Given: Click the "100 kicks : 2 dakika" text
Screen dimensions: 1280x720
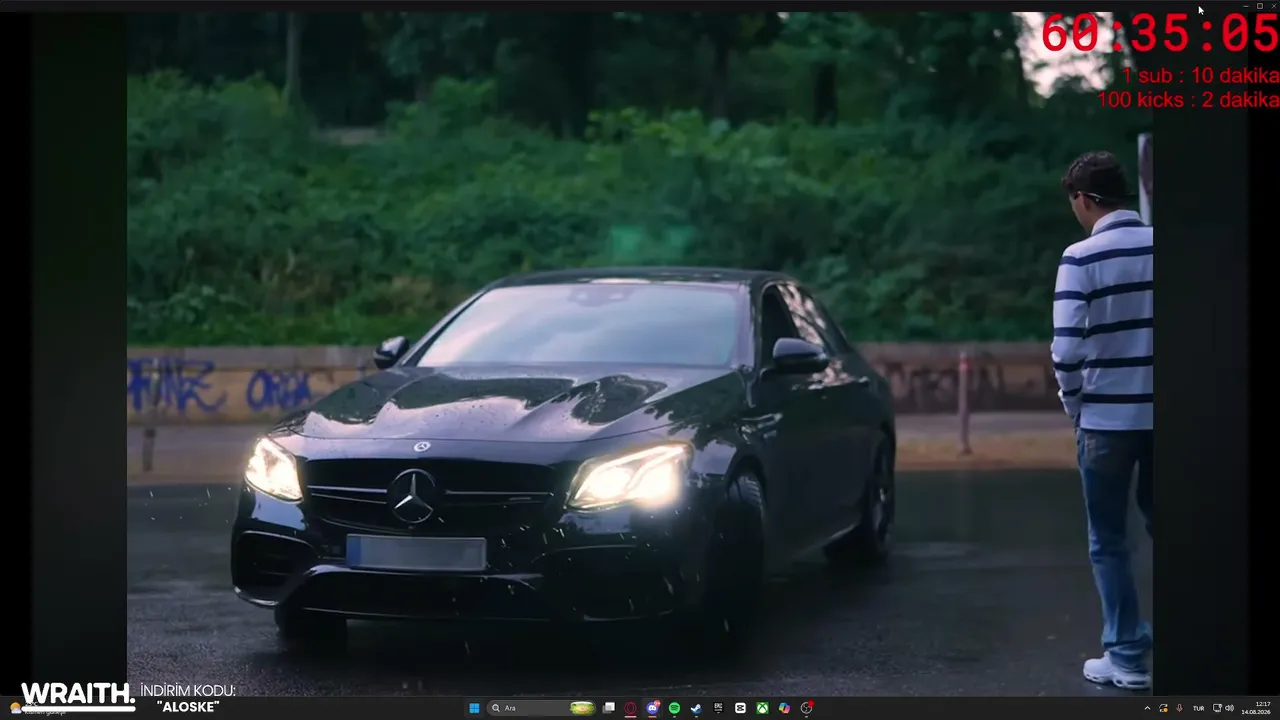Looking at the screenshot, I should pos(1188,100).
